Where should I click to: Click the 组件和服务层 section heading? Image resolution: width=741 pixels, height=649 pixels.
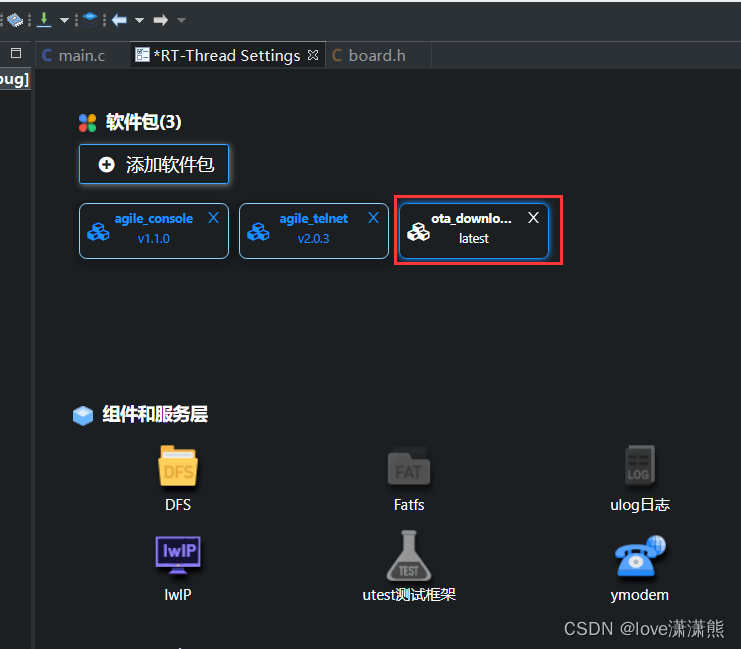click(155, 414)
